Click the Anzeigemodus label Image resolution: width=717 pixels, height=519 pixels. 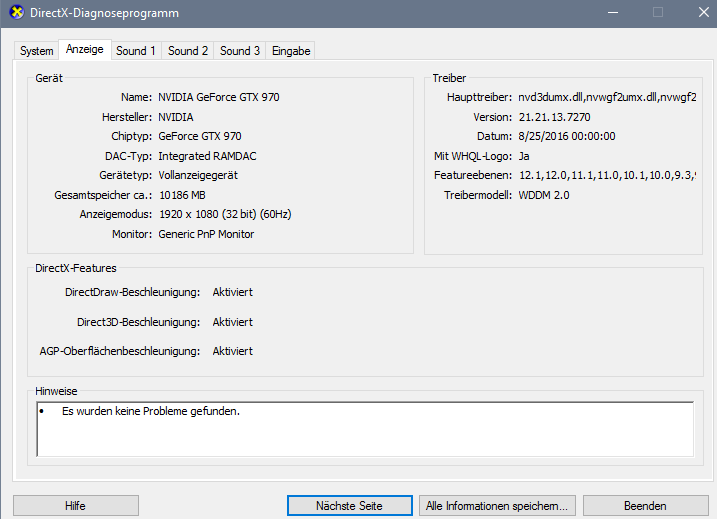coord(116,214)
